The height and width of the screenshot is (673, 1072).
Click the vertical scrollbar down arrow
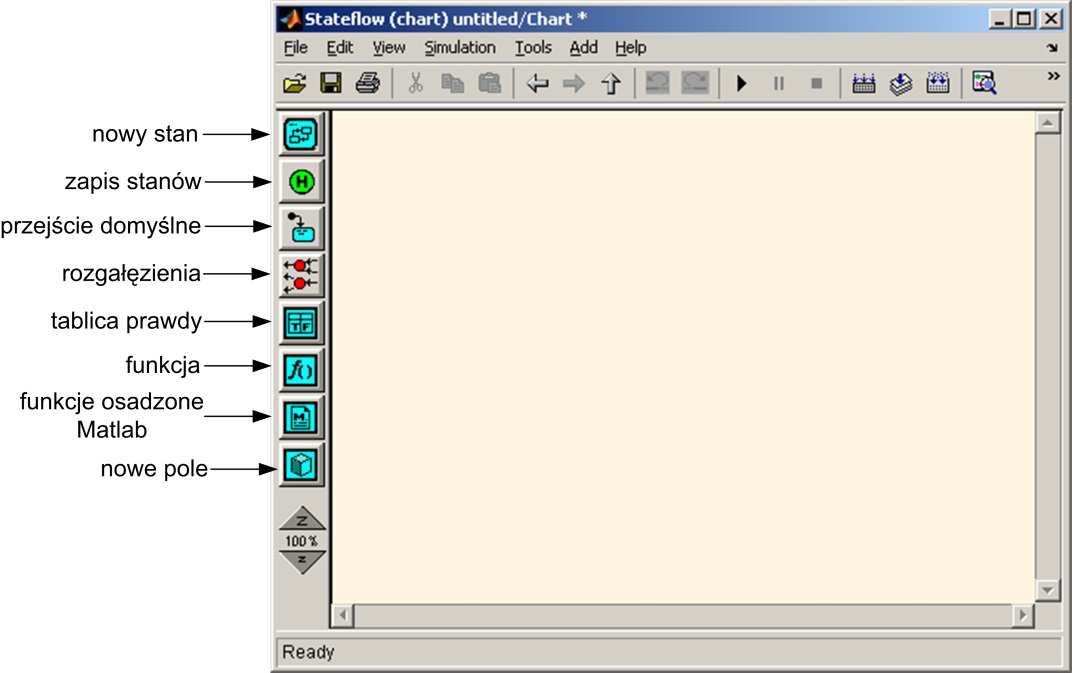pyautogui.click(x=1047, y=589)
